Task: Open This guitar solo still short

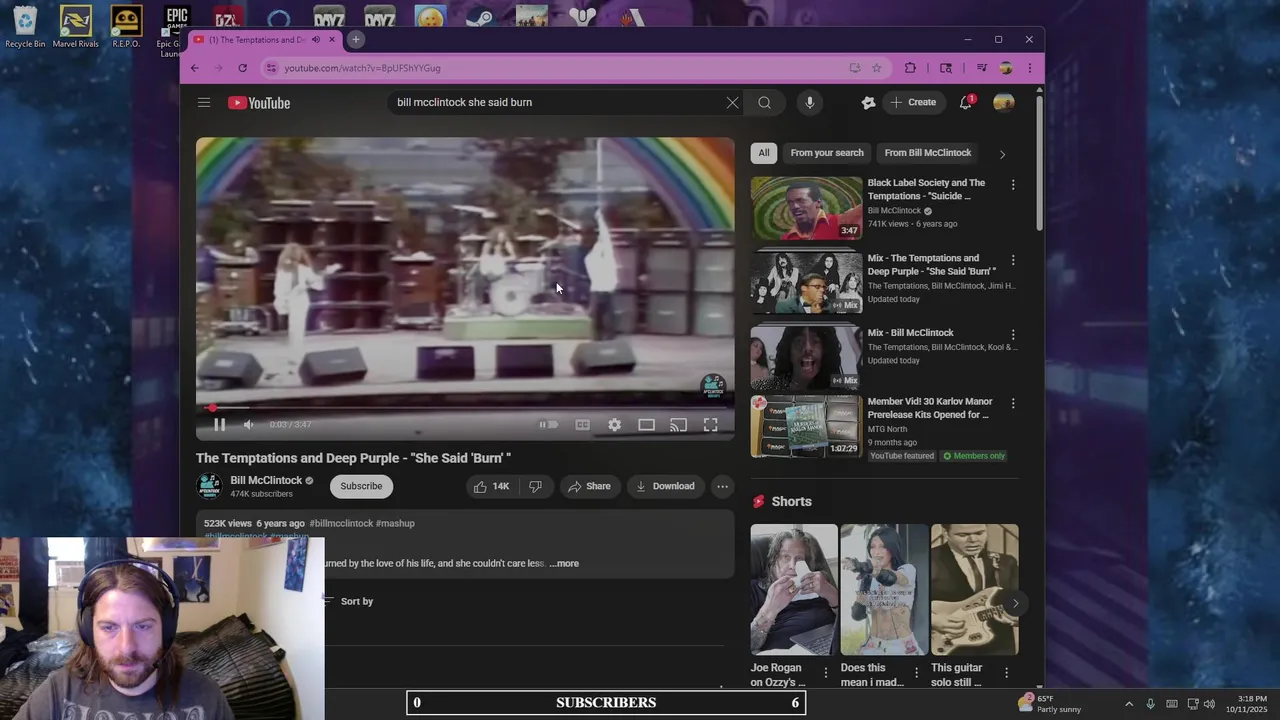Action: pyautogui.click(x=975, y=589)
